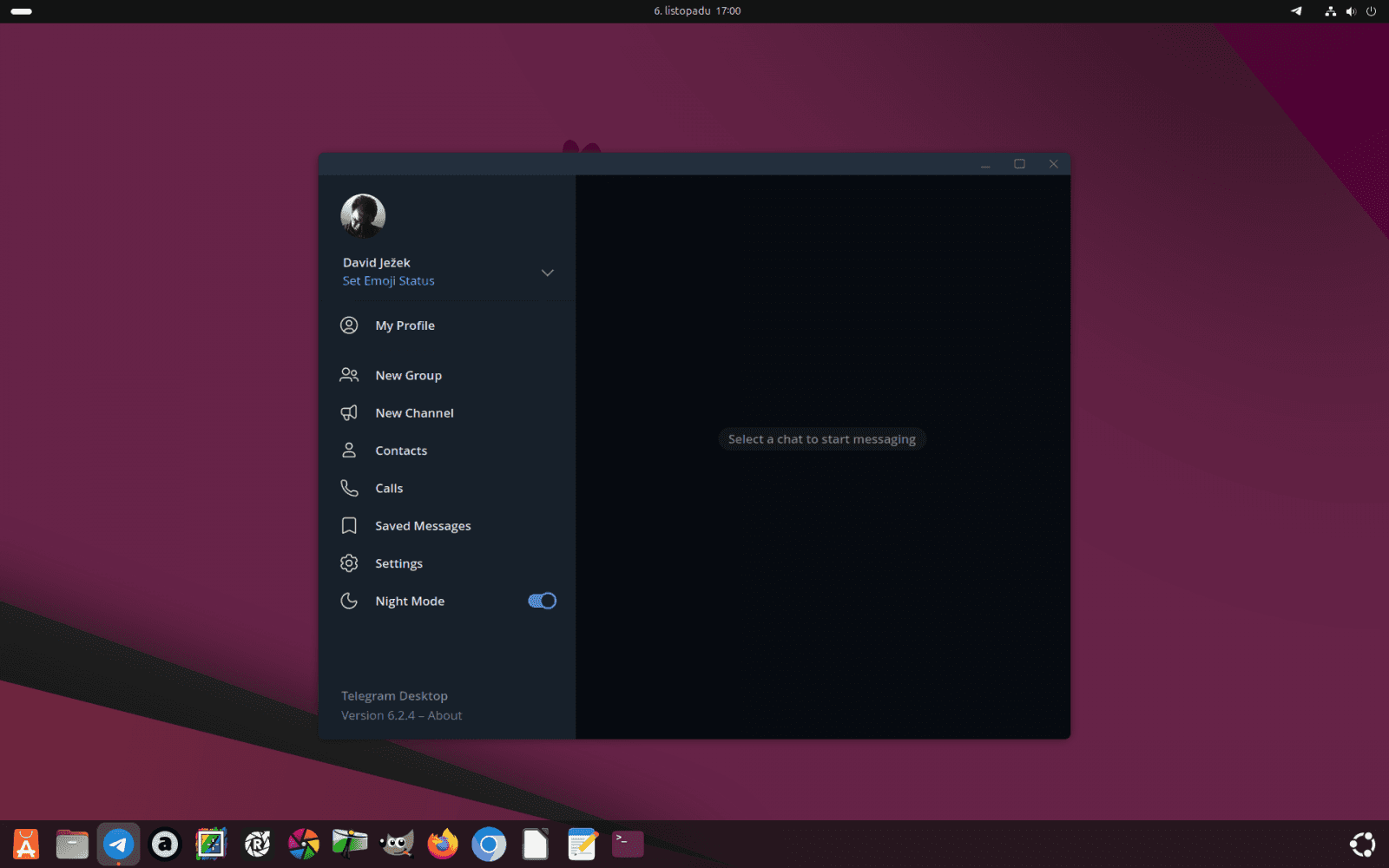Open the system status menu power icon
Screen dimensions: 1389x868
[x=1372, y=11]
